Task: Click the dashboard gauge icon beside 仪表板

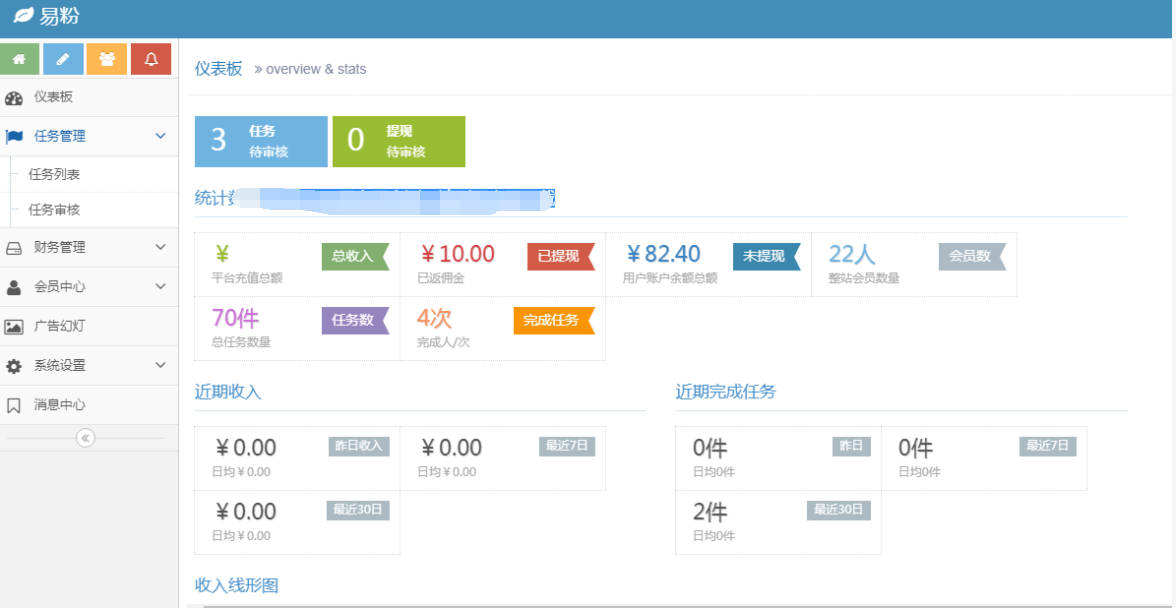Action: 14,97
